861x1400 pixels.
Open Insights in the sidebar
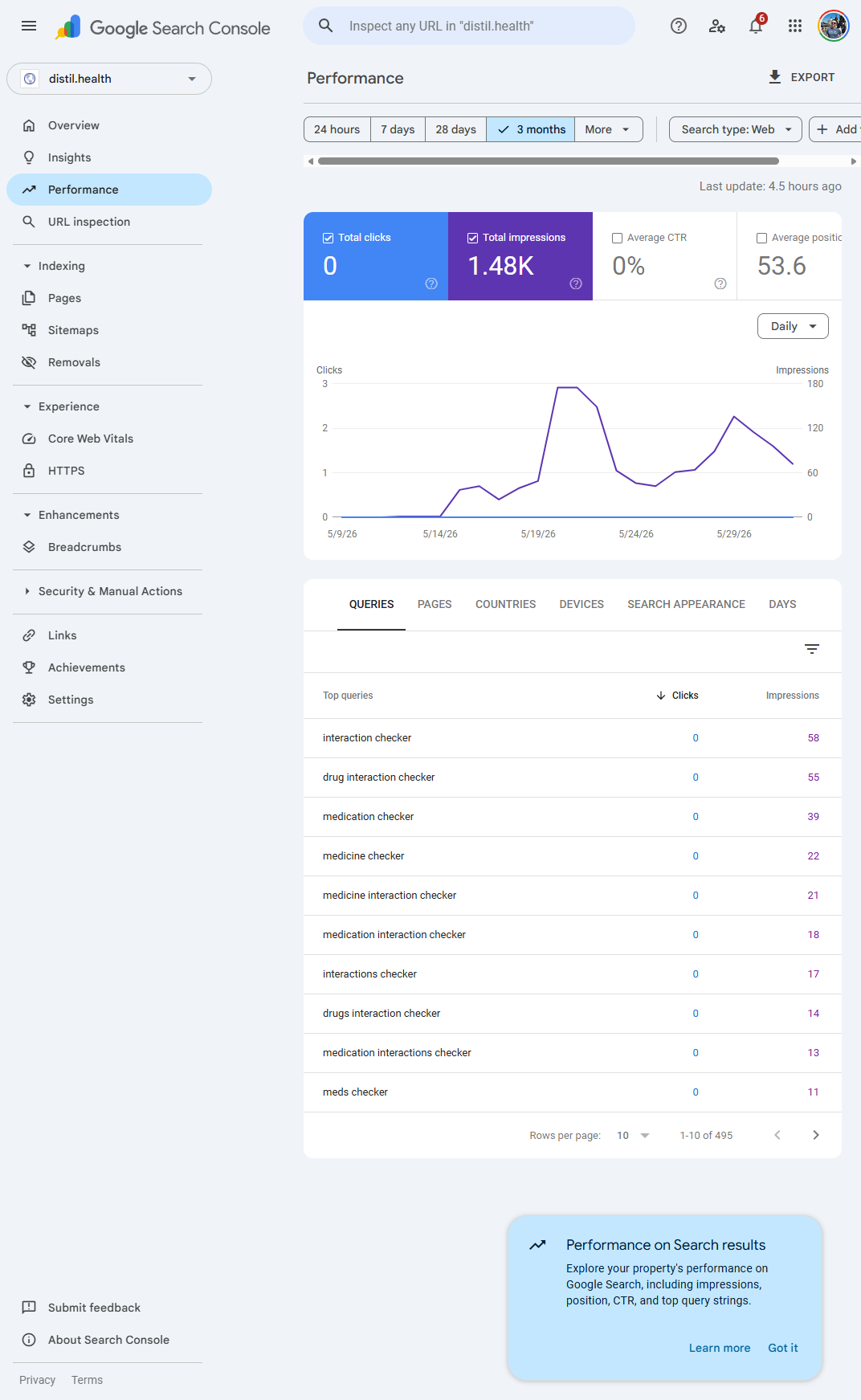109,157
